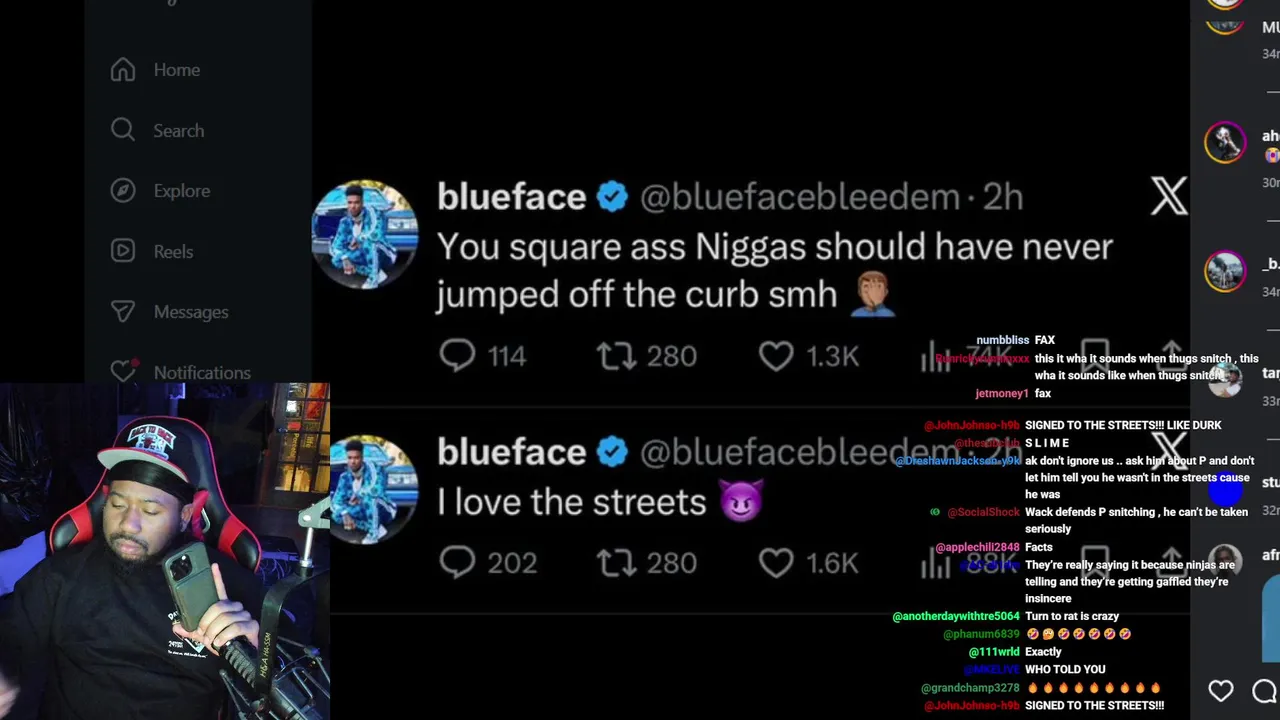This screenshot has width=1280, height=720.
Task: Retweet the 'I love the streets' tweet
Action: (x=616, y=563)
